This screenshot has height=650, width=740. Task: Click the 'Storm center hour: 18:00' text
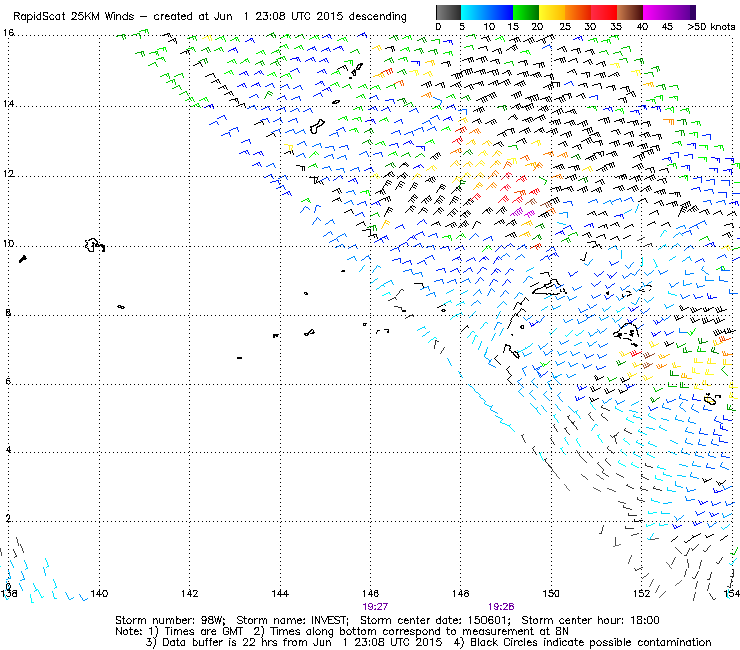[x=590, y=620]
